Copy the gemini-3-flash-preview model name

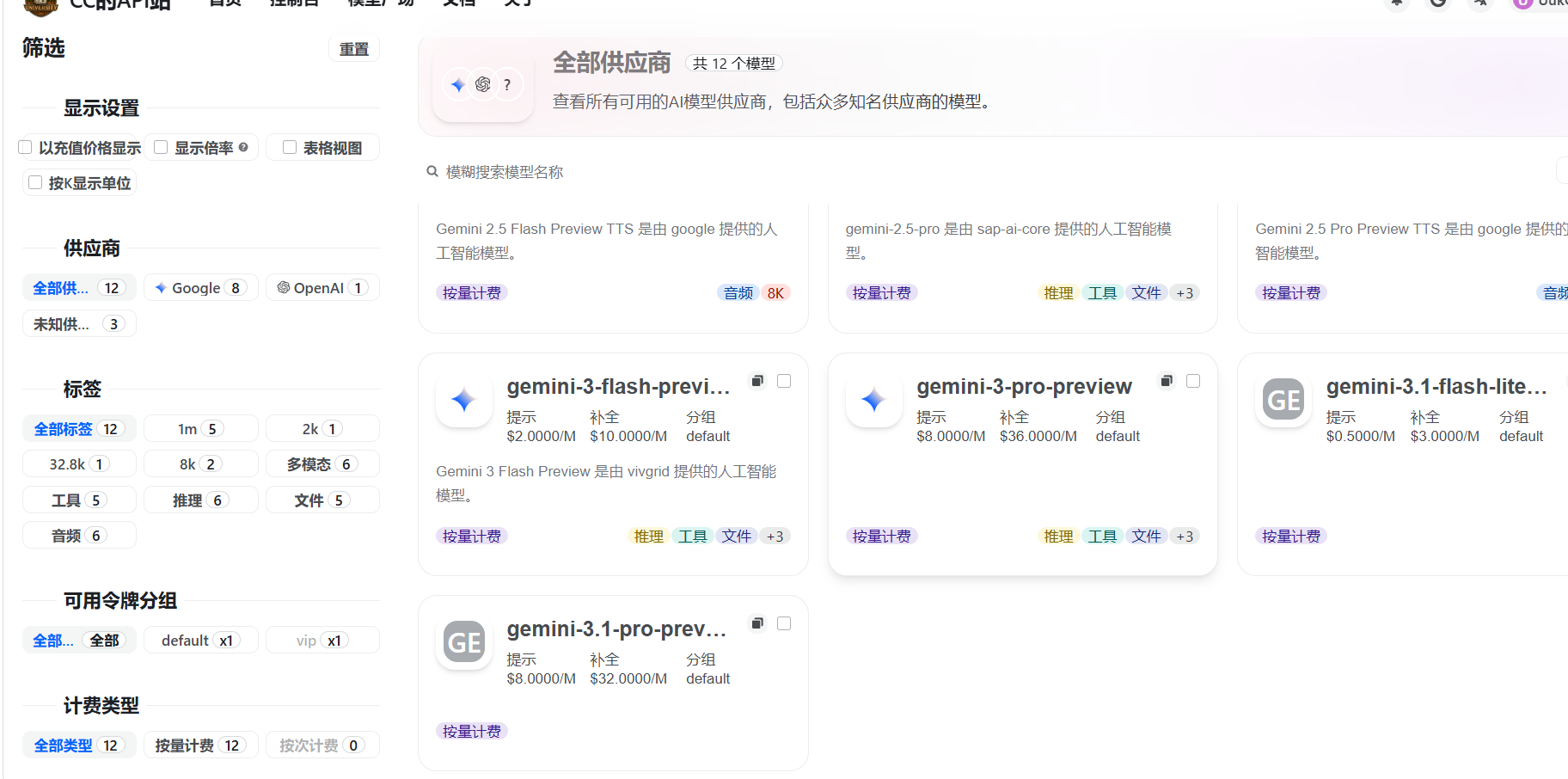757,381
